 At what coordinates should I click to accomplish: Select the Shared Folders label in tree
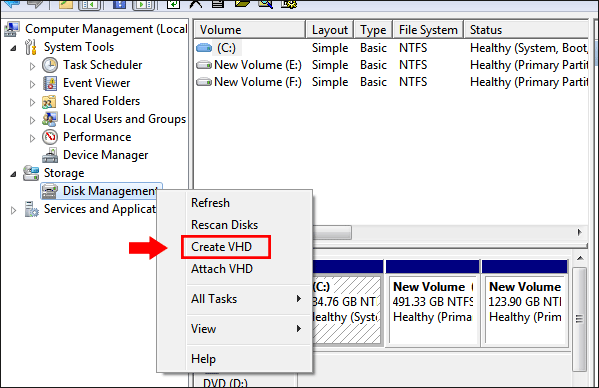point(102,101)
